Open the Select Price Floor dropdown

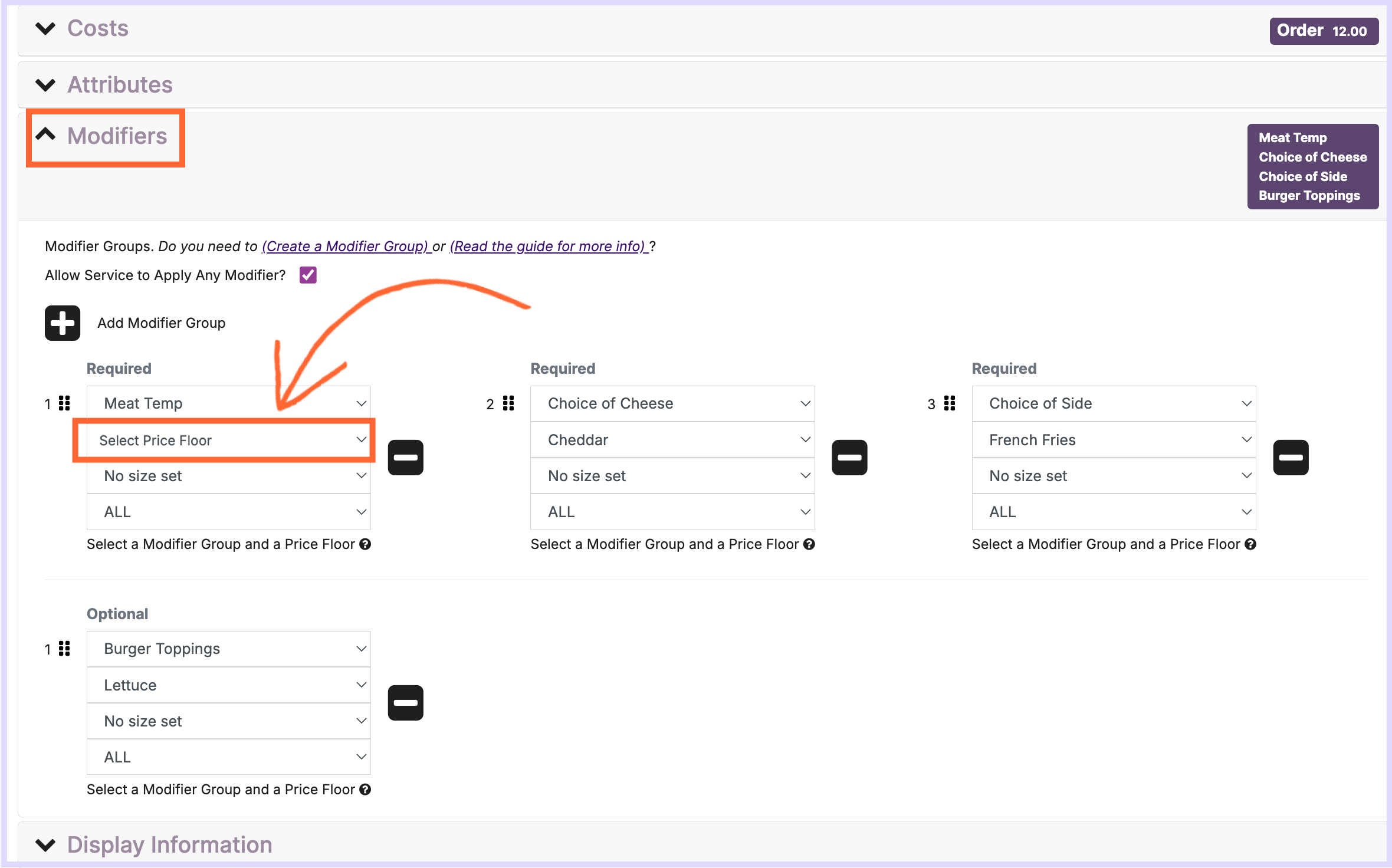[228, 440]
